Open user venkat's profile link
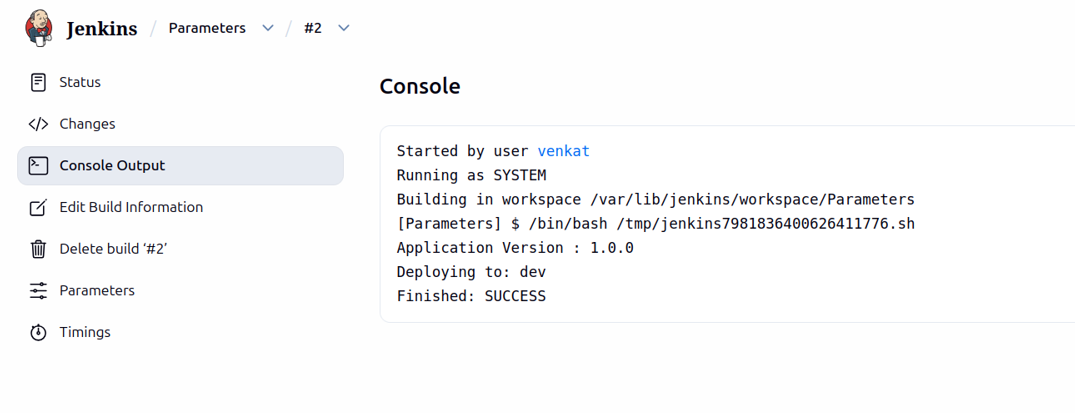1075x413 pixels. tap(564, 151)
